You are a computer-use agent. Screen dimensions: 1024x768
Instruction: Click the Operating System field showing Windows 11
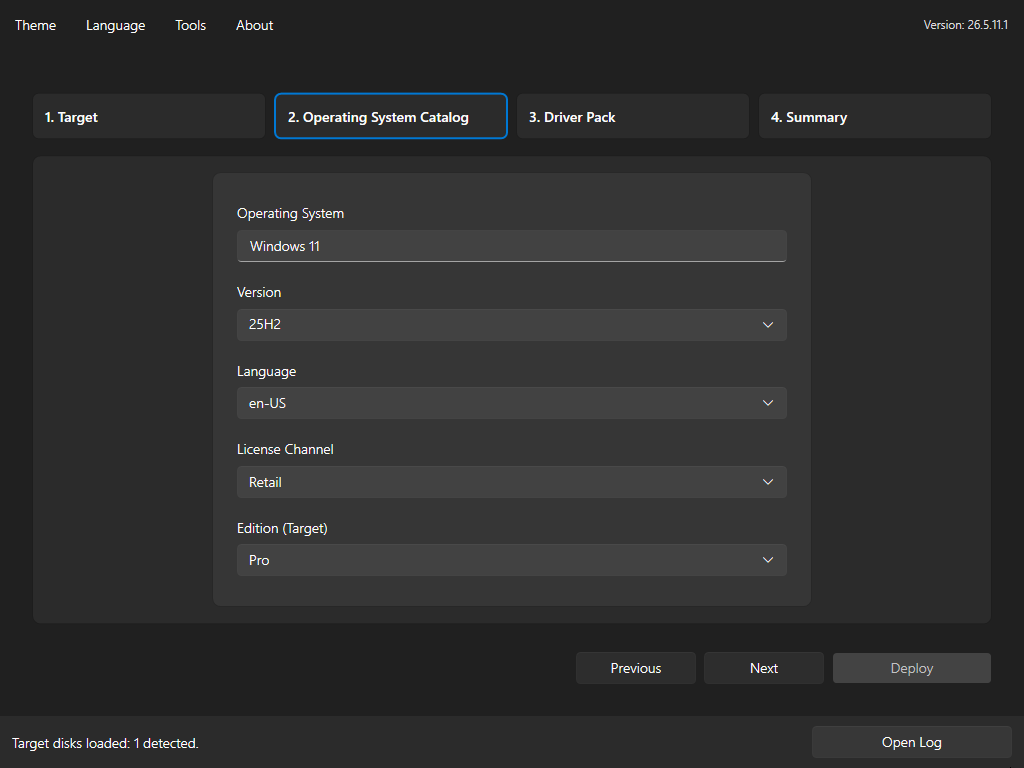[x=511, y=246]
